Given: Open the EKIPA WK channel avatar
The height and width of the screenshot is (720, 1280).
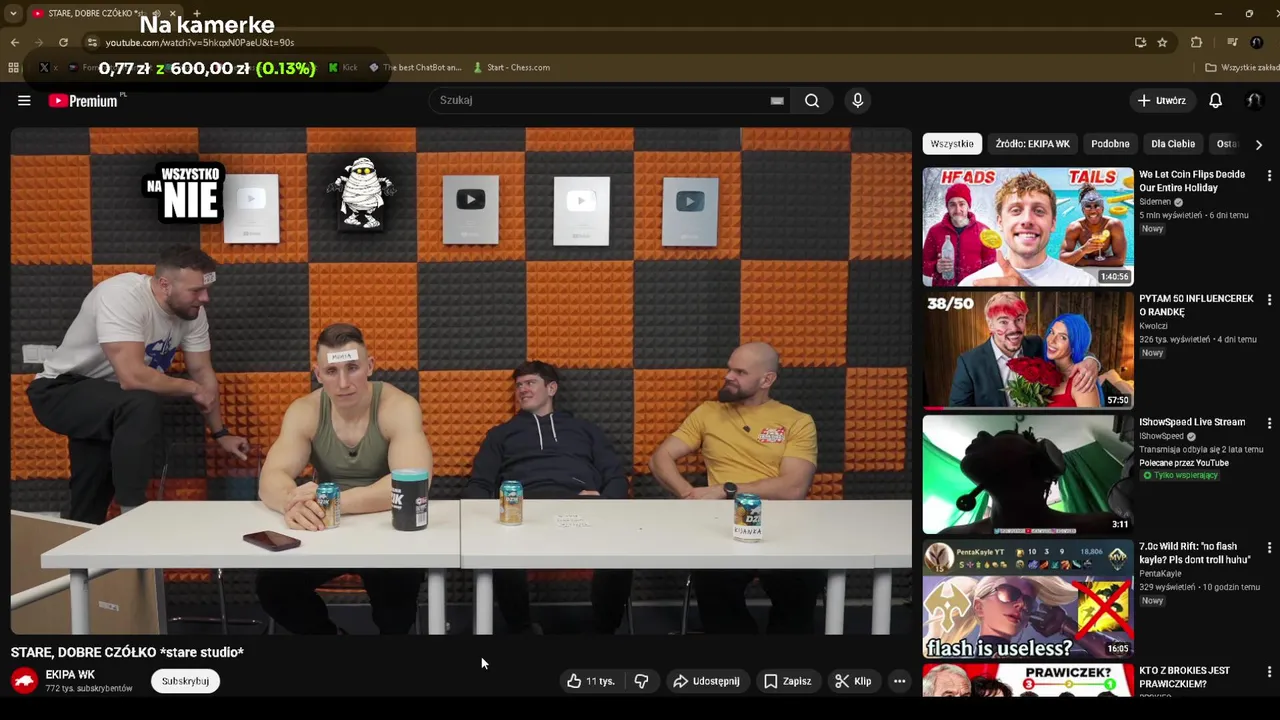Looking at the screenshot, I should 25,681.
